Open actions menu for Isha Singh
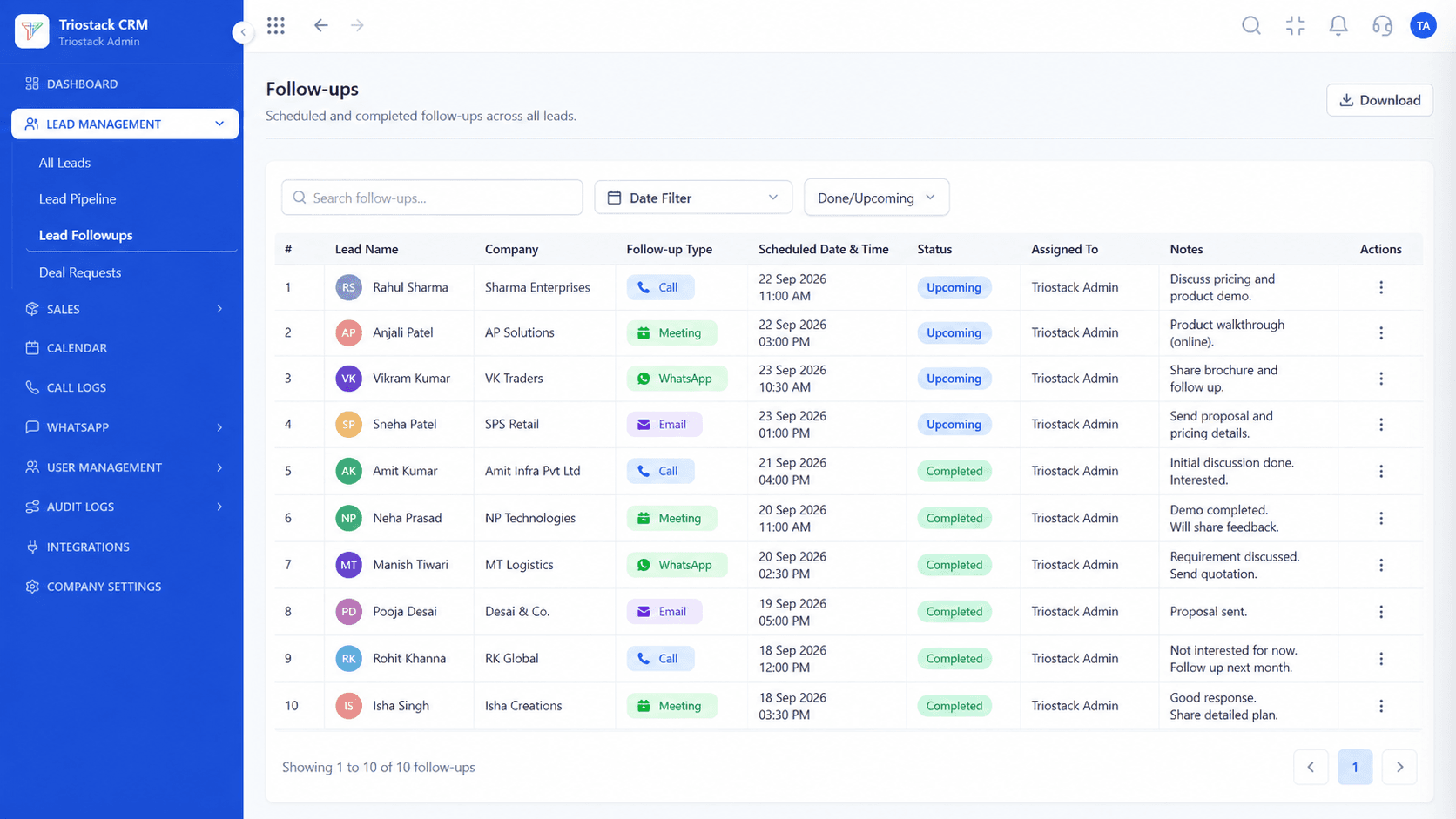The height and width of the screenshot is (819, 1456). click(1381, 706)
